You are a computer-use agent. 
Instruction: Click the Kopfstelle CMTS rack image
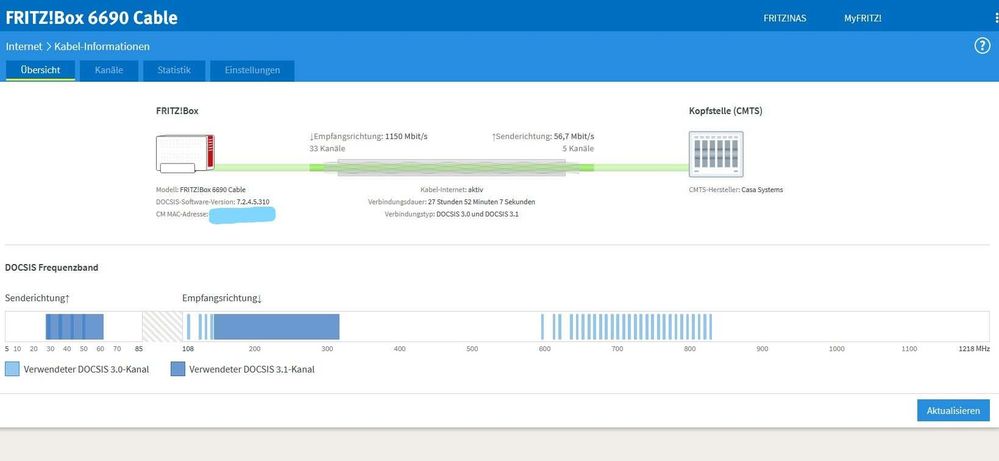click(716, 154)
